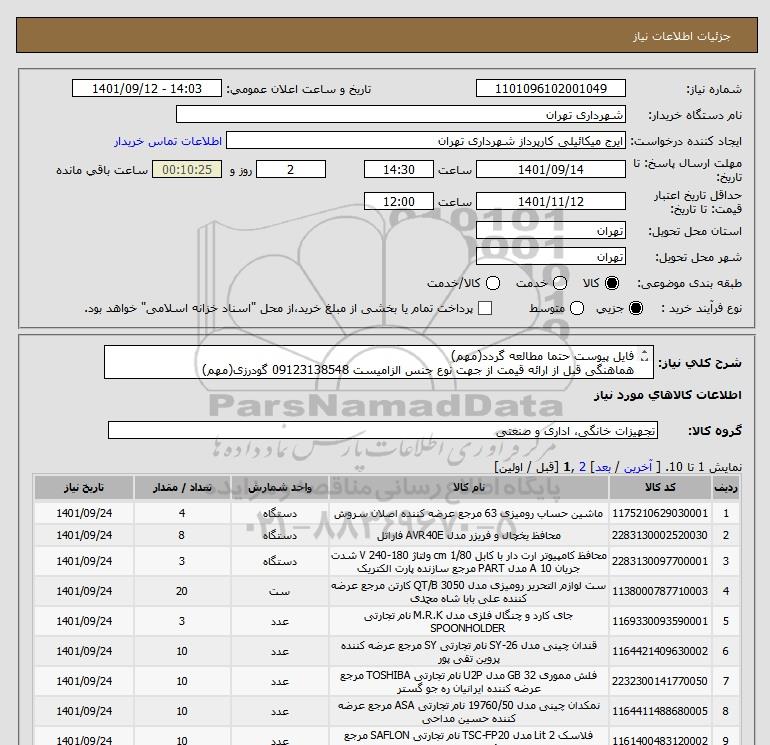Click the قندان چینی SY-26 item name

(468, 651)
